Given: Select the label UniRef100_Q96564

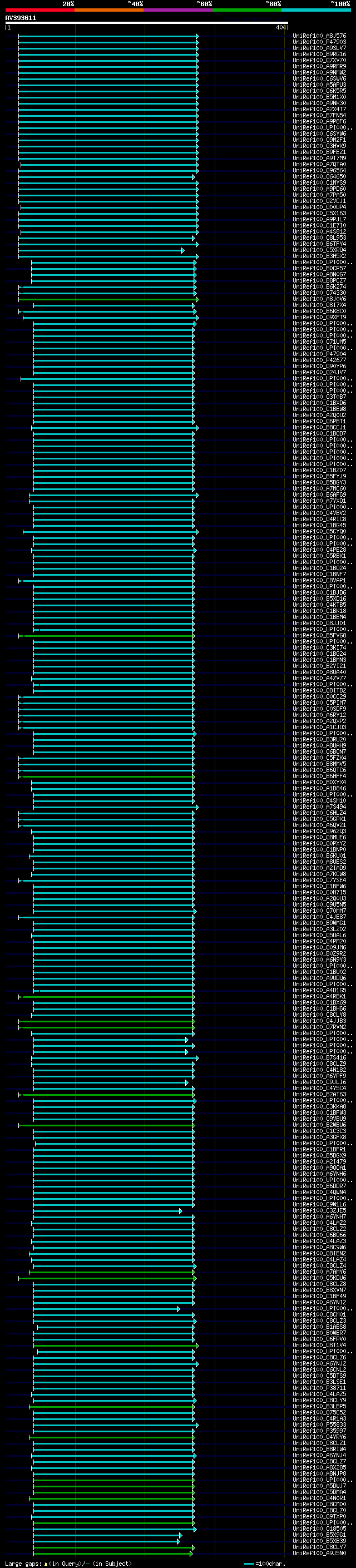Looking at the screenshot, I should click(x=319, y=170).
